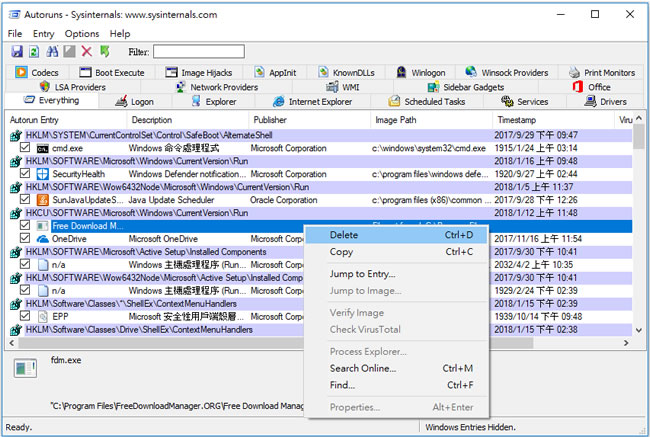Sort by Publisher column header
The height and width of the screenshot is (437, 650).
(x=309, y=120)
